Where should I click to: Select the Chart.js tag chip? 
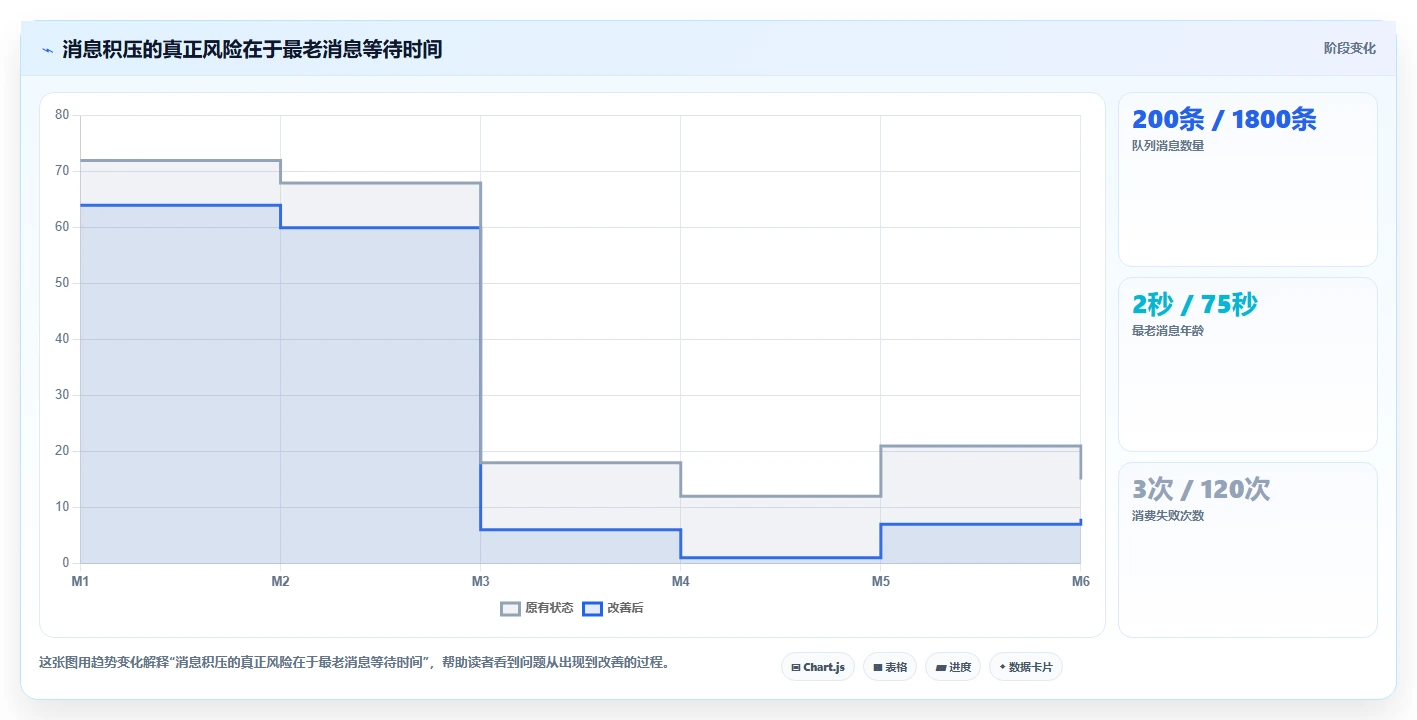pos(818,667)
